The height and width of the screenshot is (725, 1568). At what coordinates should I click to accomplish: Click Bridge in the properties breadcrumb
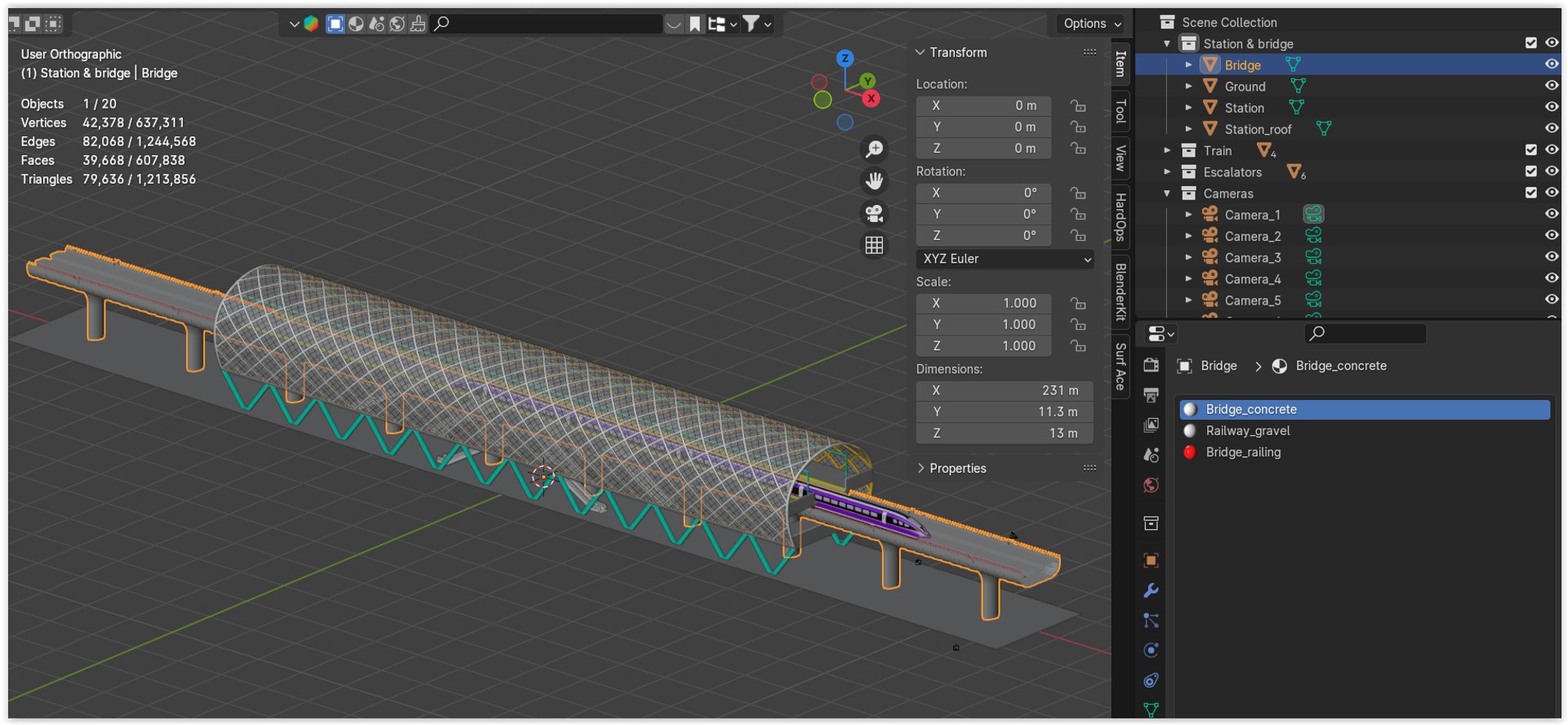pos(1218,366)
